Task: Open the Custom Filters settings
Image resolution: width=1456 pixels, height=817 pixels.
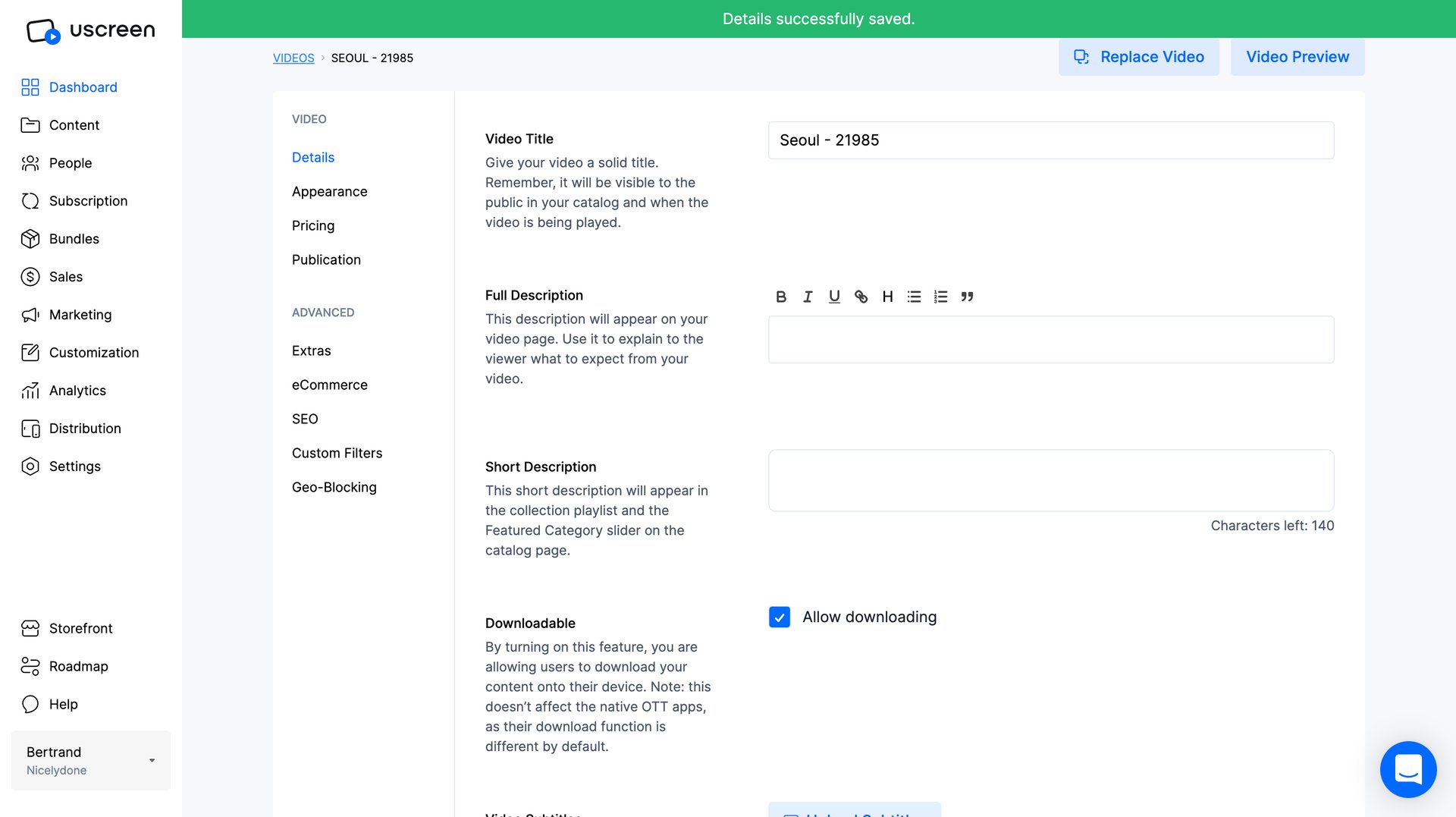Action: pyautogui.click(x=337, y=453)
